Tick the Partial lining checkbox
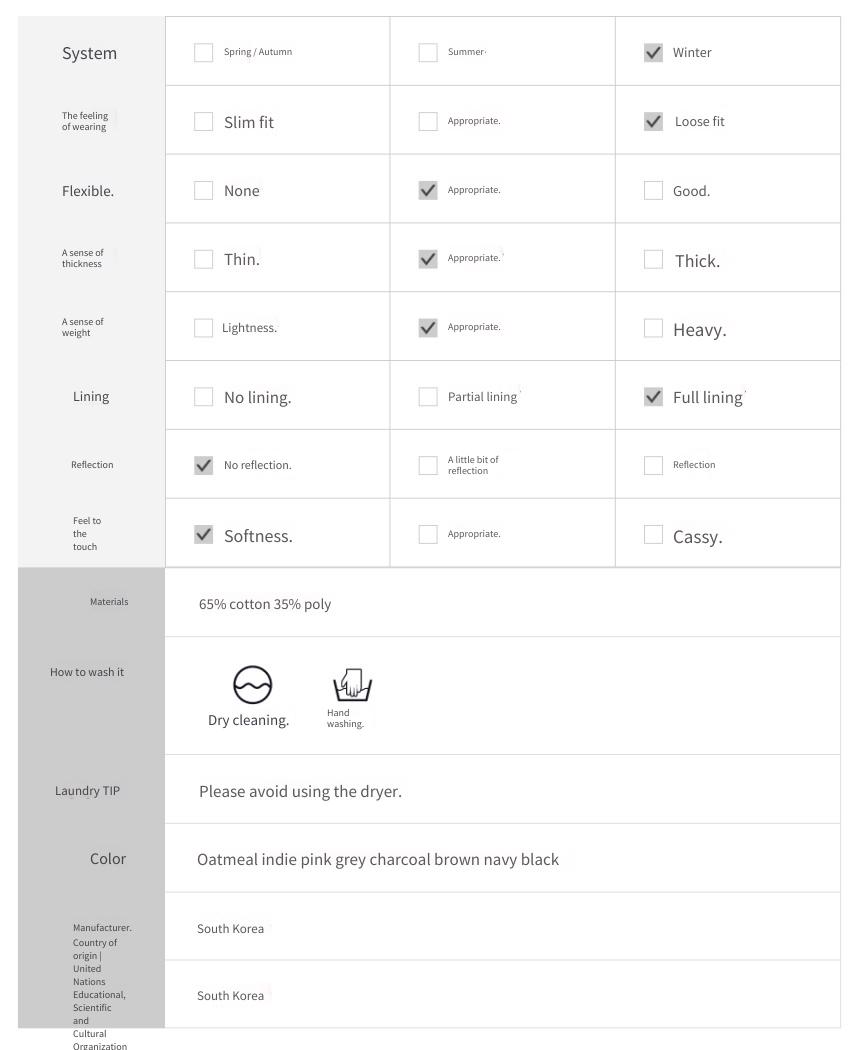 428,396
